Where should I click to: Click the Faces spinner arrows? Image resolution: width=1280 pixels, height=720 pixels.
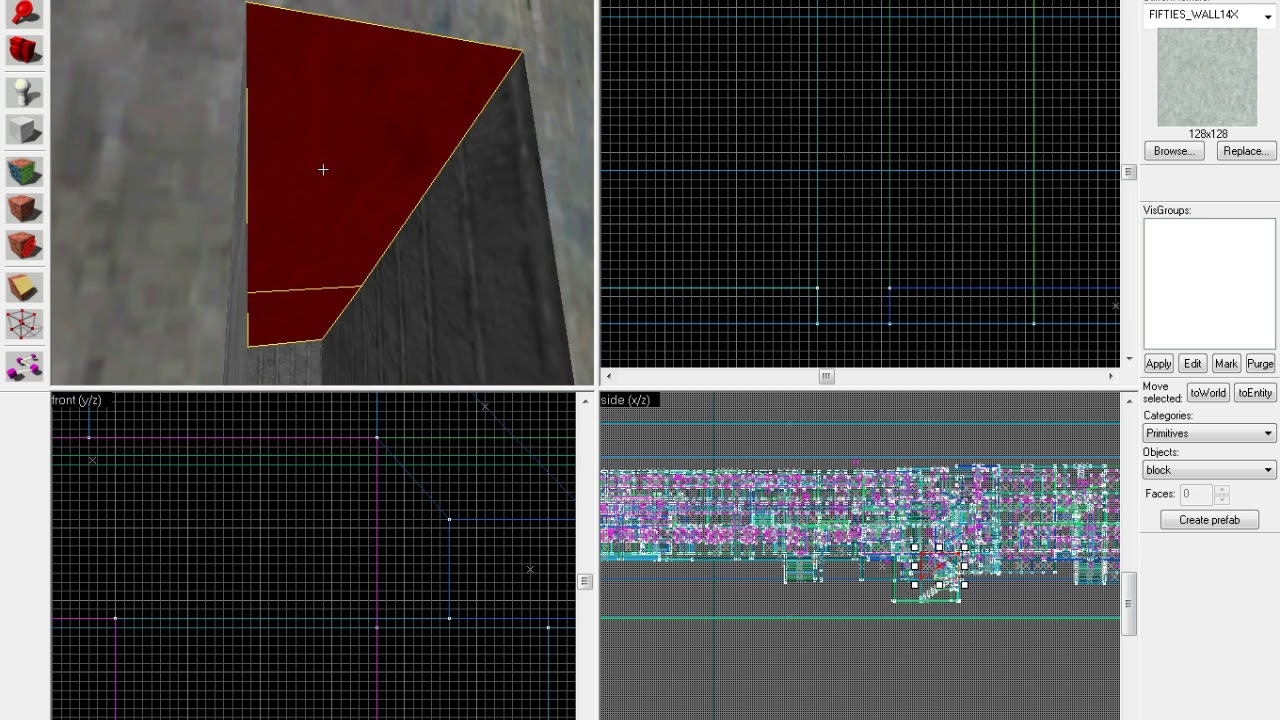tap(1221, 494)
